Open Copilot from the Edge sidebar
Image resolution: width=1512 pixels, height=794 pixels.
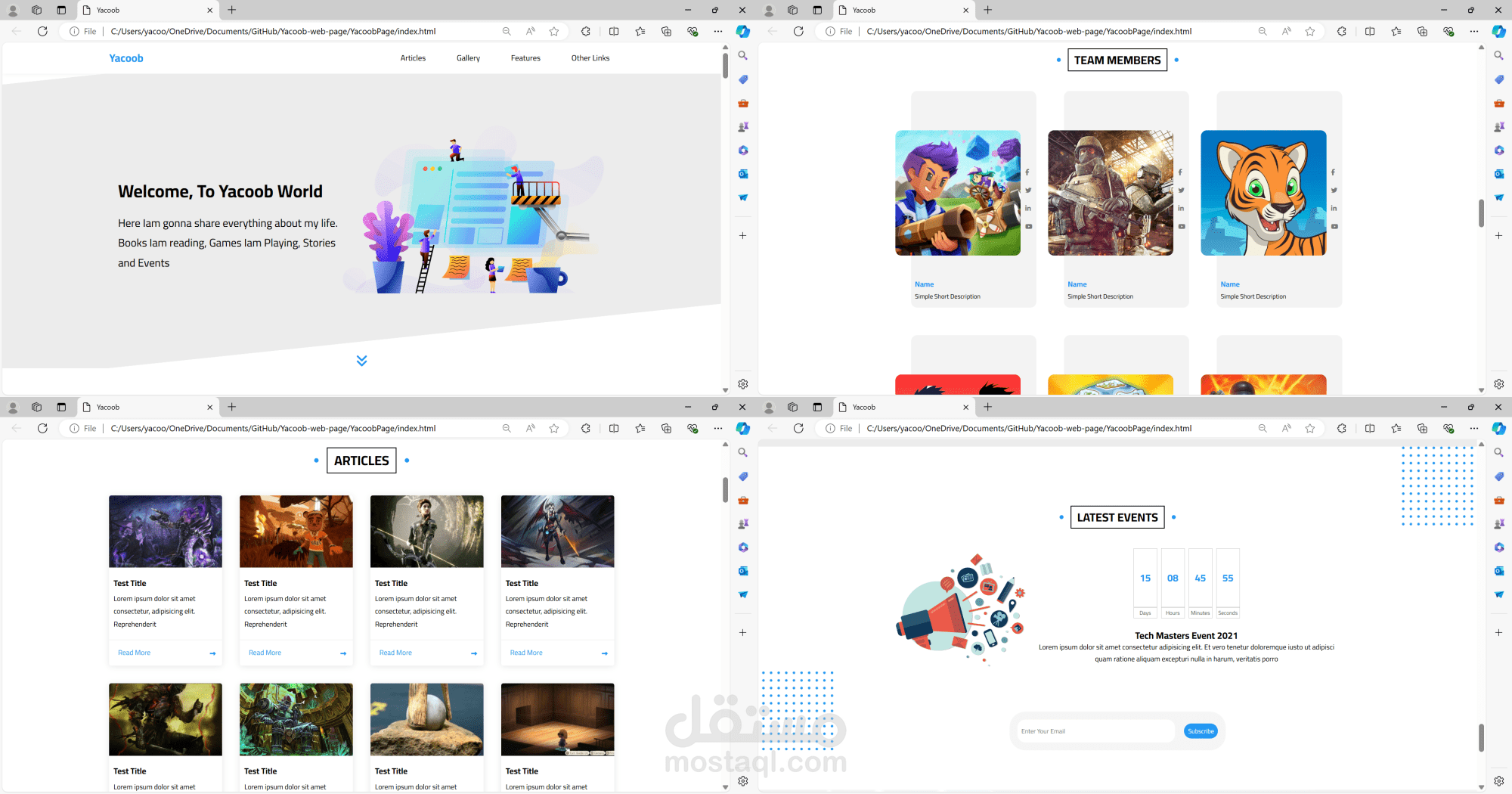[742, 31]
